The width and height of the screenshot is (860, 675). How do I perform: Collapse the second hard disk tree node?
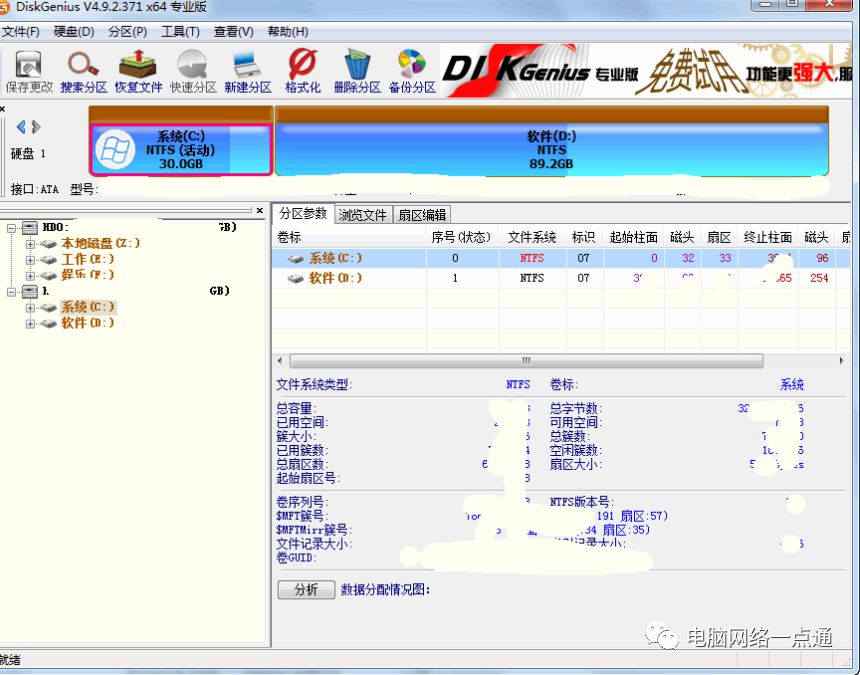click(12, 292)
